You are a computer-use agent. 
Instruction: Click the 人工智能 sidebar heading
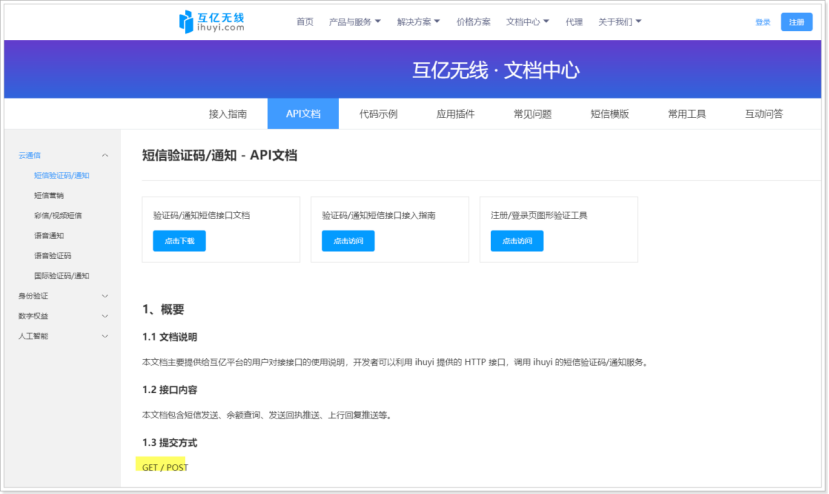coord(33,336)
